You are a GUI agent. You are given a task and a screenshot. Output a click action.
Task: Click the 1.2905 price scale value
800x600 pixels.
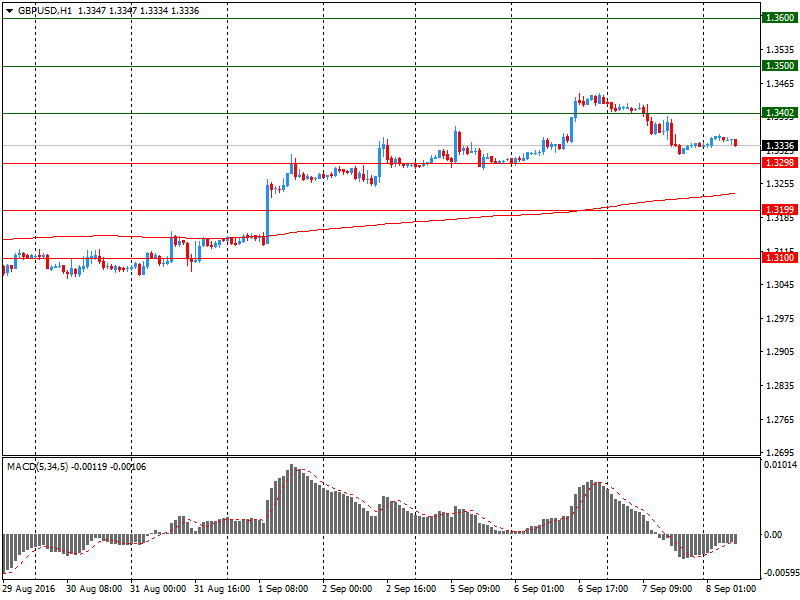780,352
